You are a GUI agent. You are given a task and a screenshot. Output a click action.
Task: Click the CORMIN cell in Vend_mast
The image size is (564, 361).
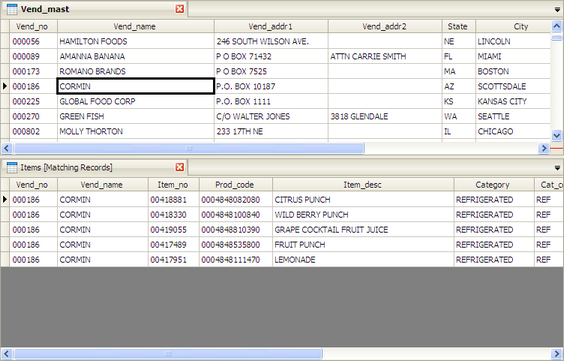(x=136, y=86)
